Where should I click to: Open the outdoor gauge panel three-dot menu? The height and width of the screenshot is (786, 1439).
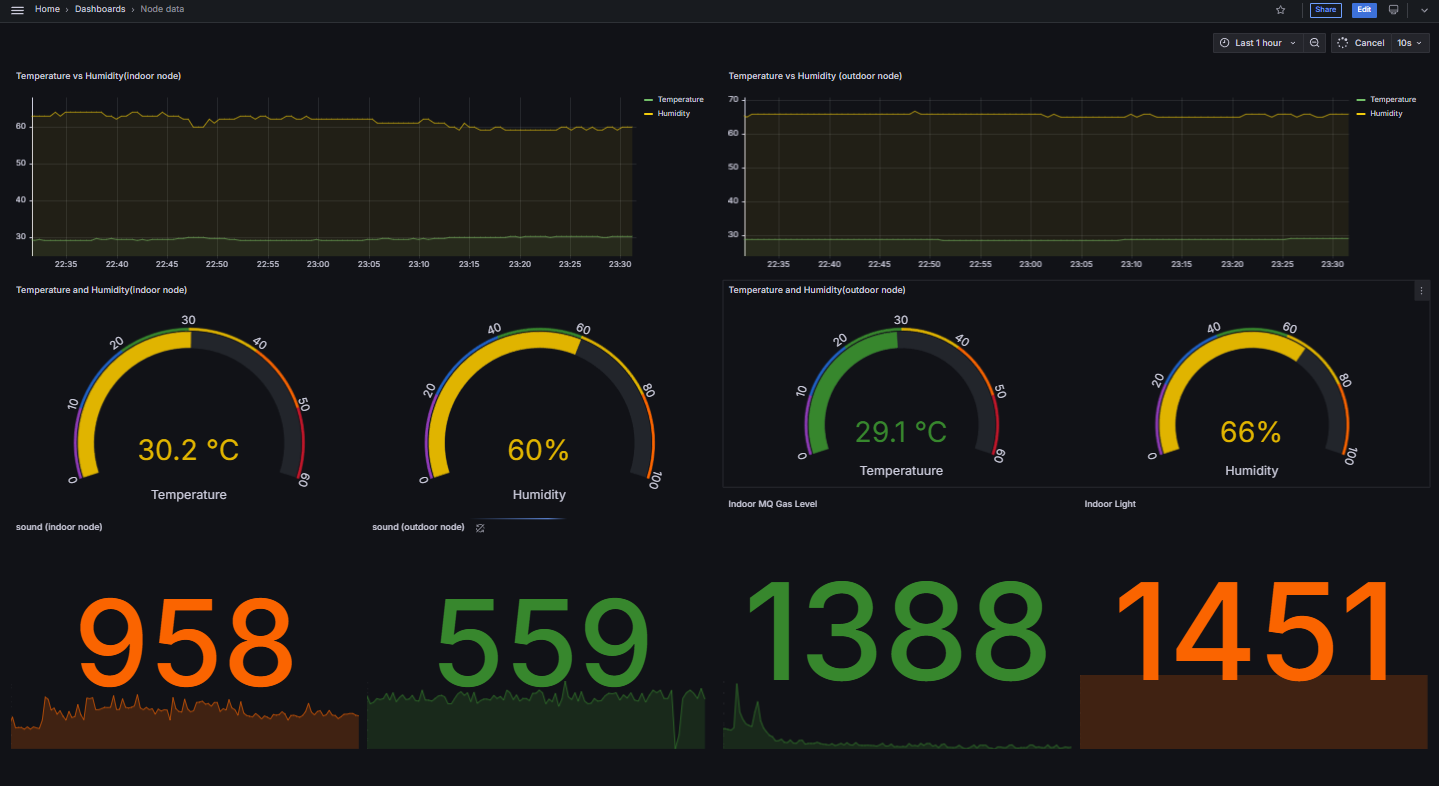pos(1421,291)
